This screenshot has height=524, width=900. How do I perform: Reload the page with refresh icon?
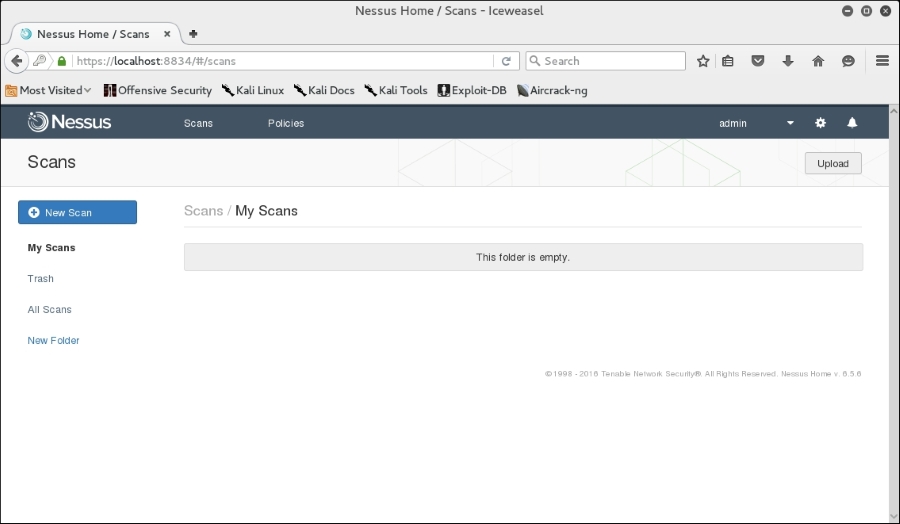tap(506, 61)
